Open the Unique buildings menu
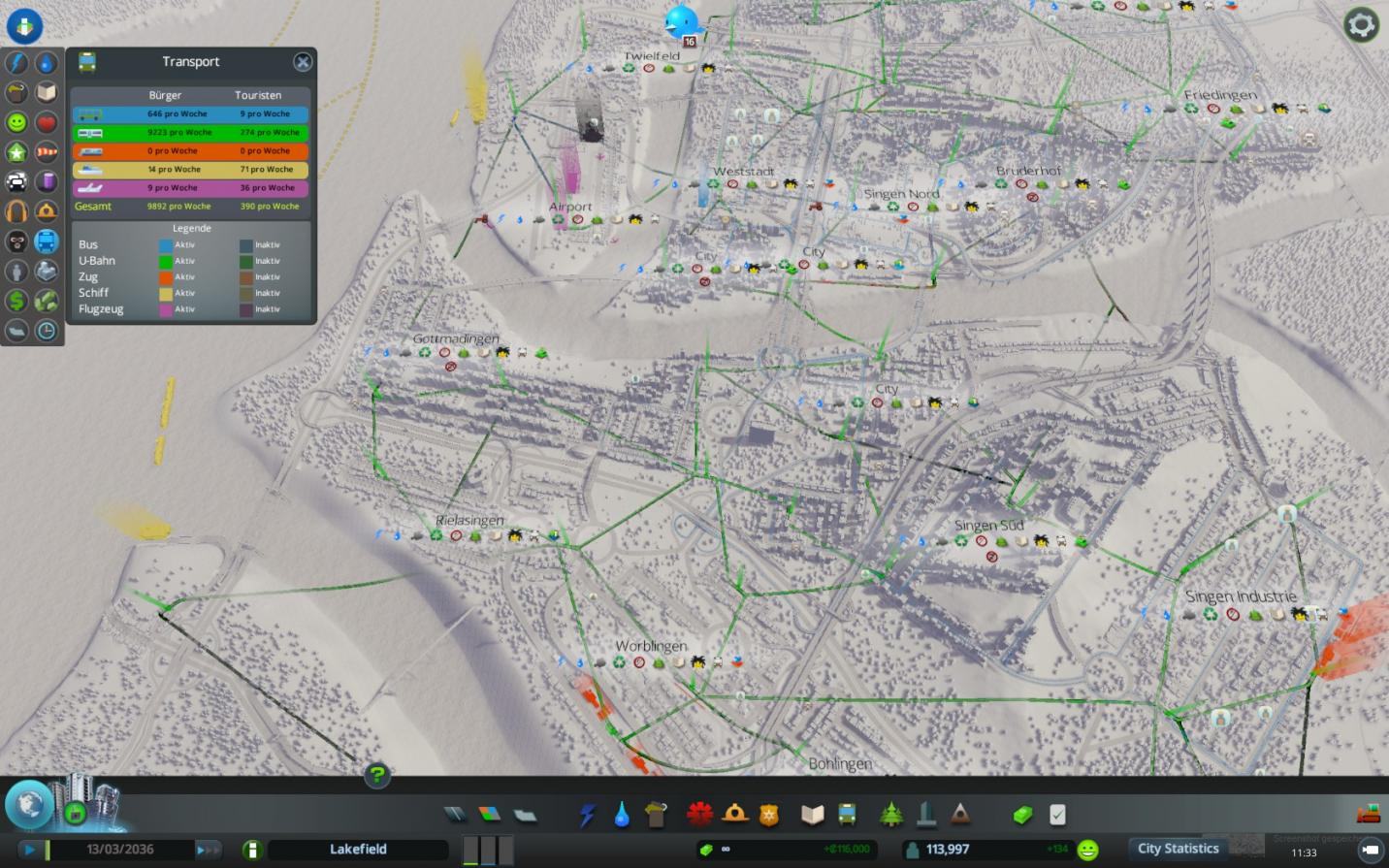The image size is (1389, 868). [x=925, y=815]
